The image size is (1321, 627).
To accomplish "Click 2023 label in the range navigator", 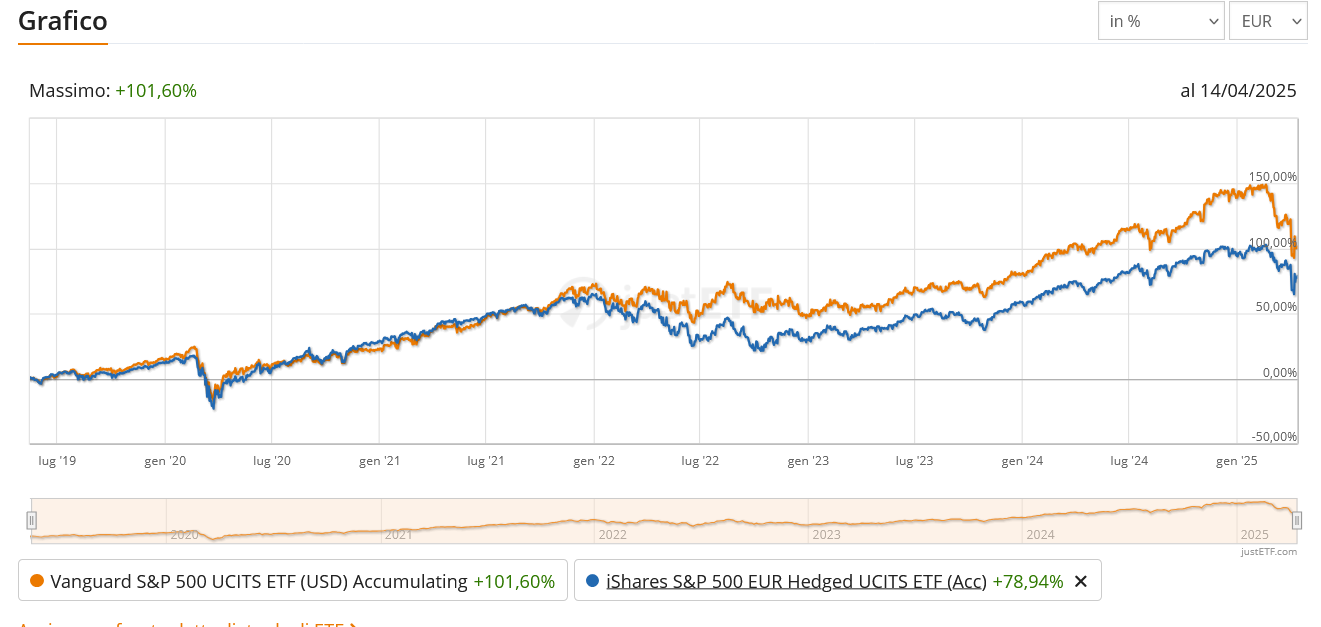I will click(826, 535).
